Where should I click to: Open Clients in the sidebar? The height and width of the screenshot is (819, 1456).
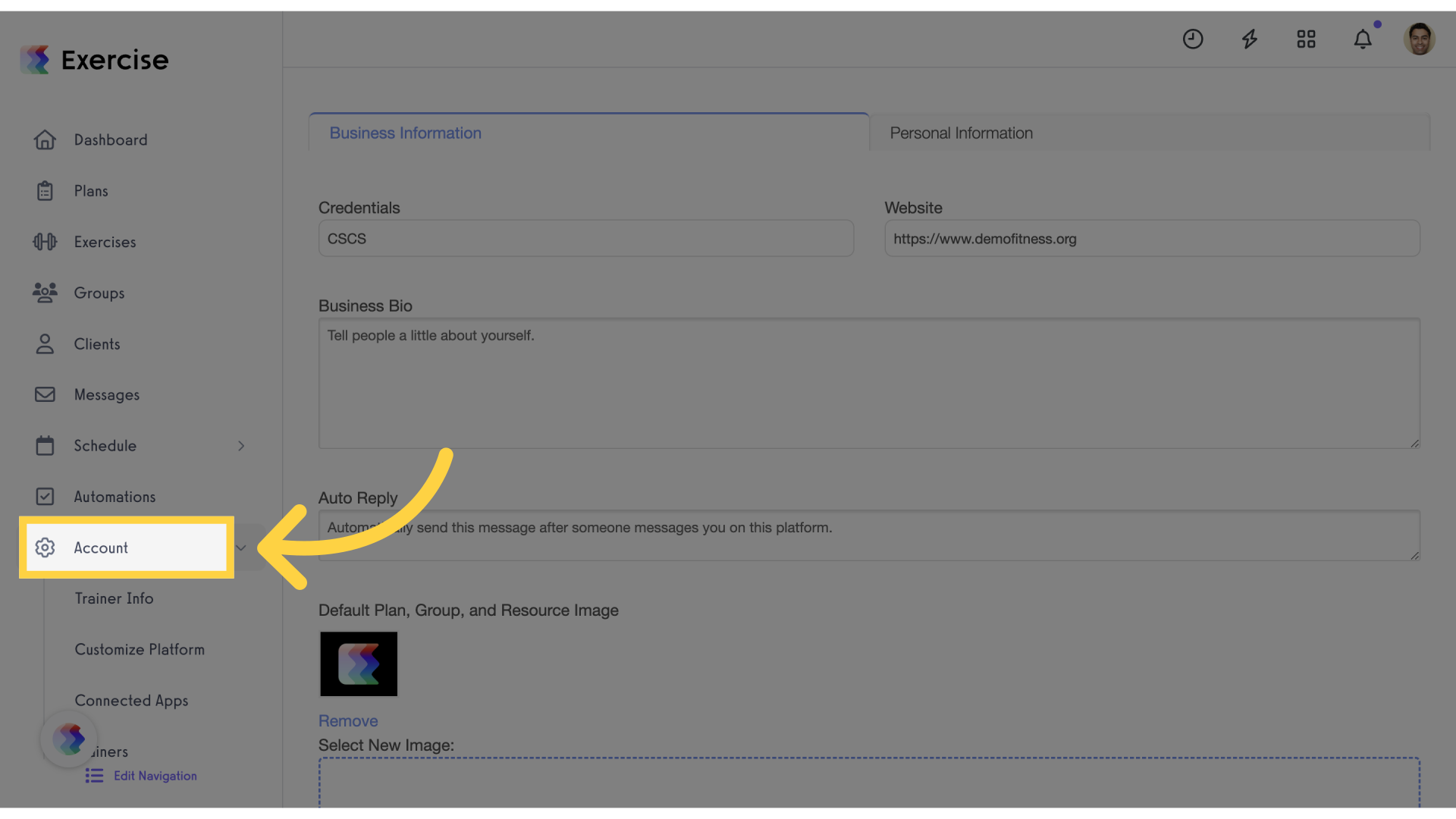pyautogui.click(x=96, y=344)
